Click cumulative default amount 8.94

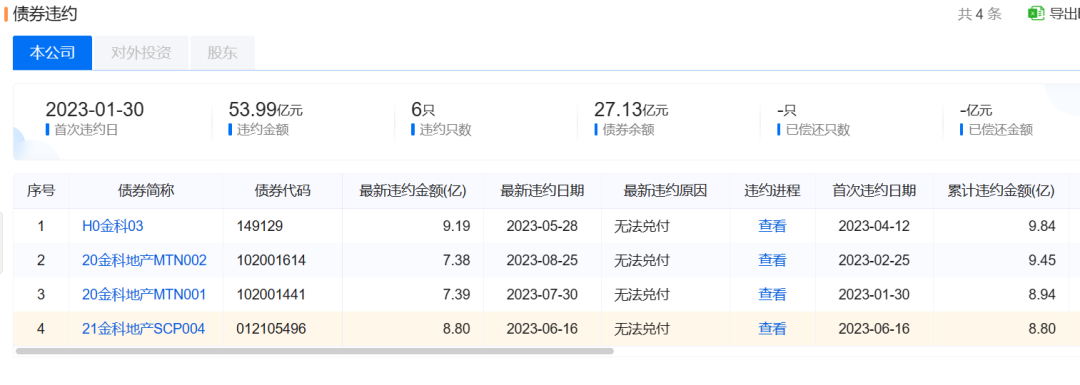click(1042, 295)
